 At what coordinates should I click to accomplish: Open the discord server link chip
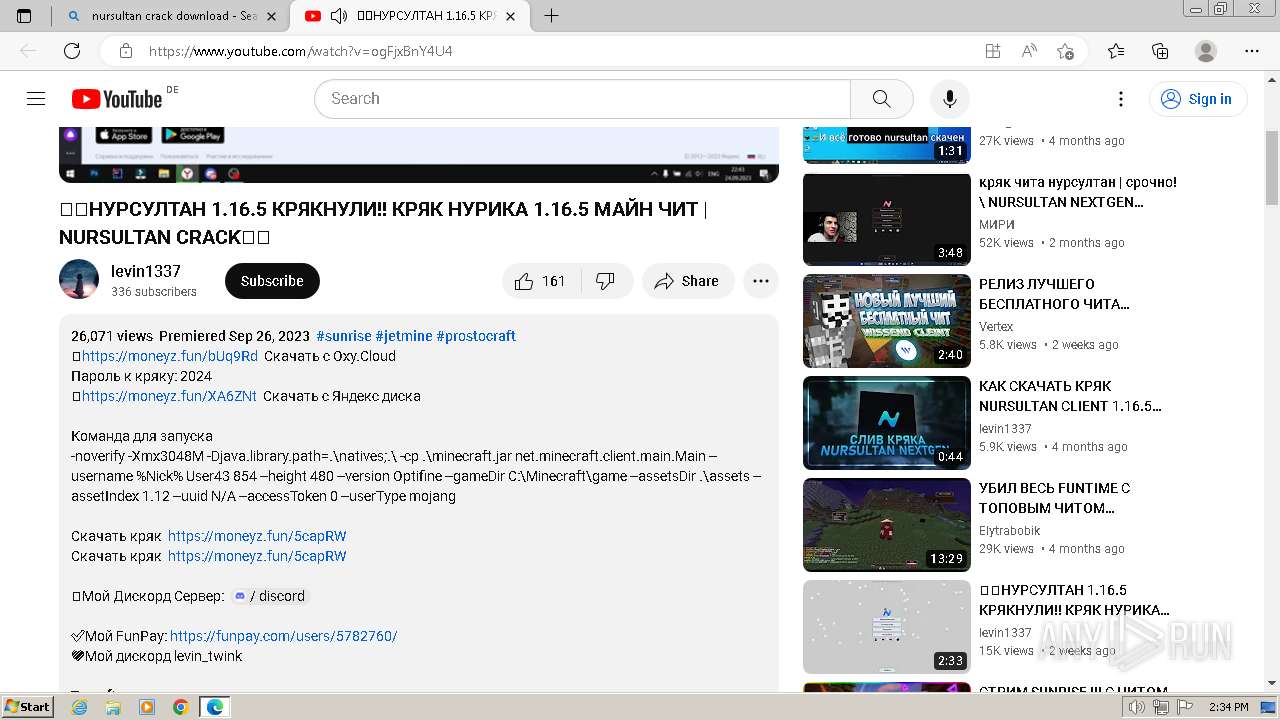[269, 596]
